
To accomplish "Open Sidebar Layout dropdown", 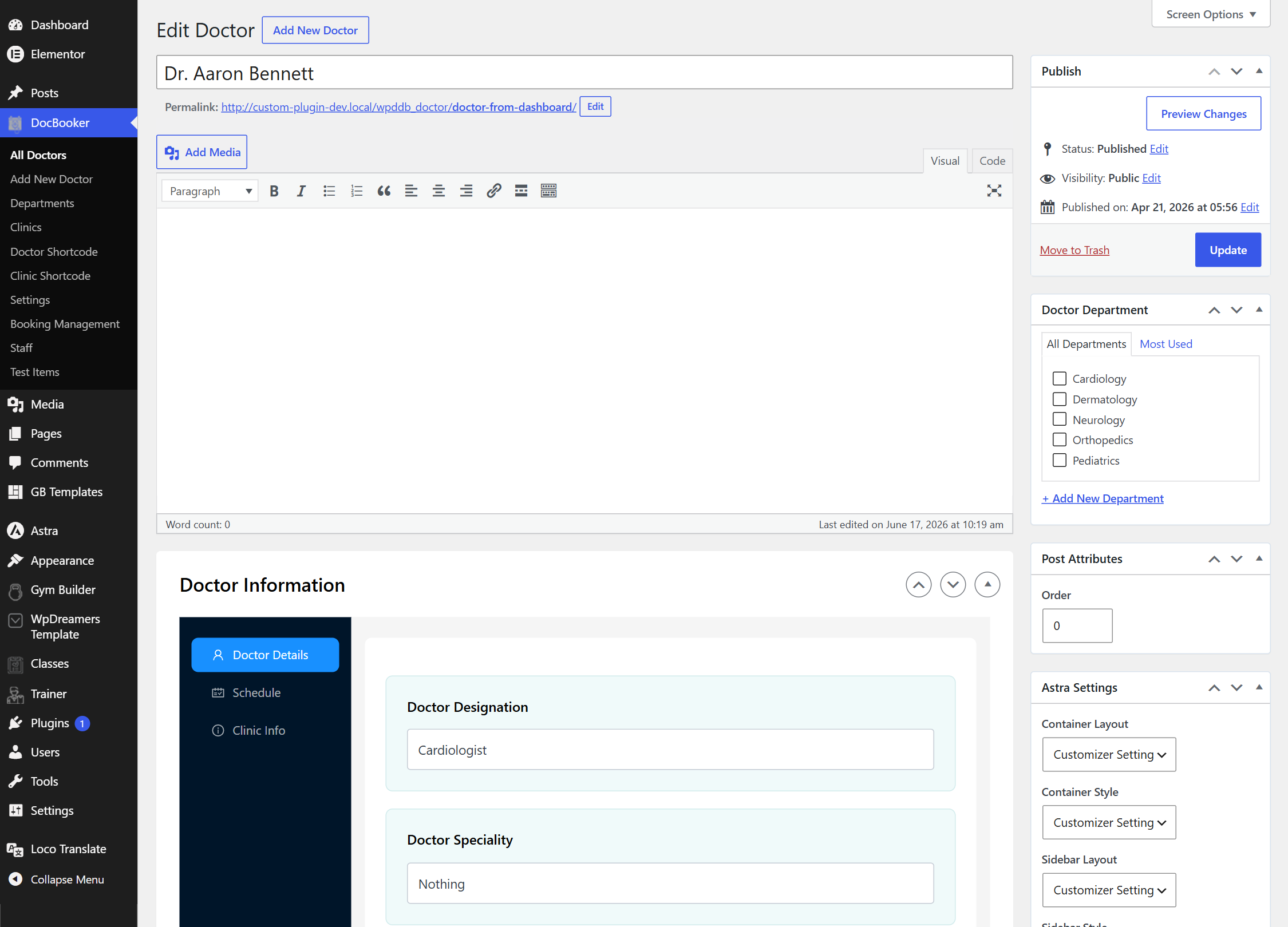I will coord(1109,890).
